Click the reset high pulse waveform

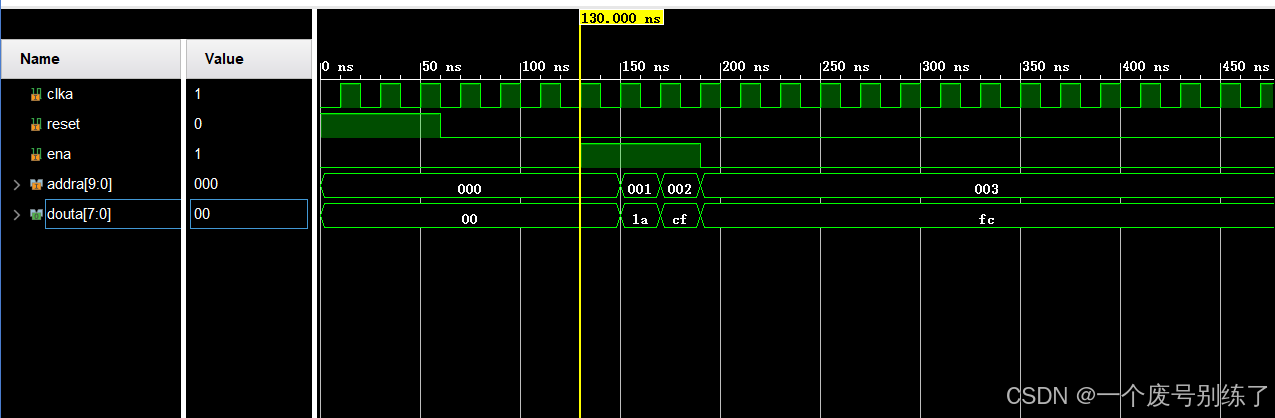(x=380, y=126)
